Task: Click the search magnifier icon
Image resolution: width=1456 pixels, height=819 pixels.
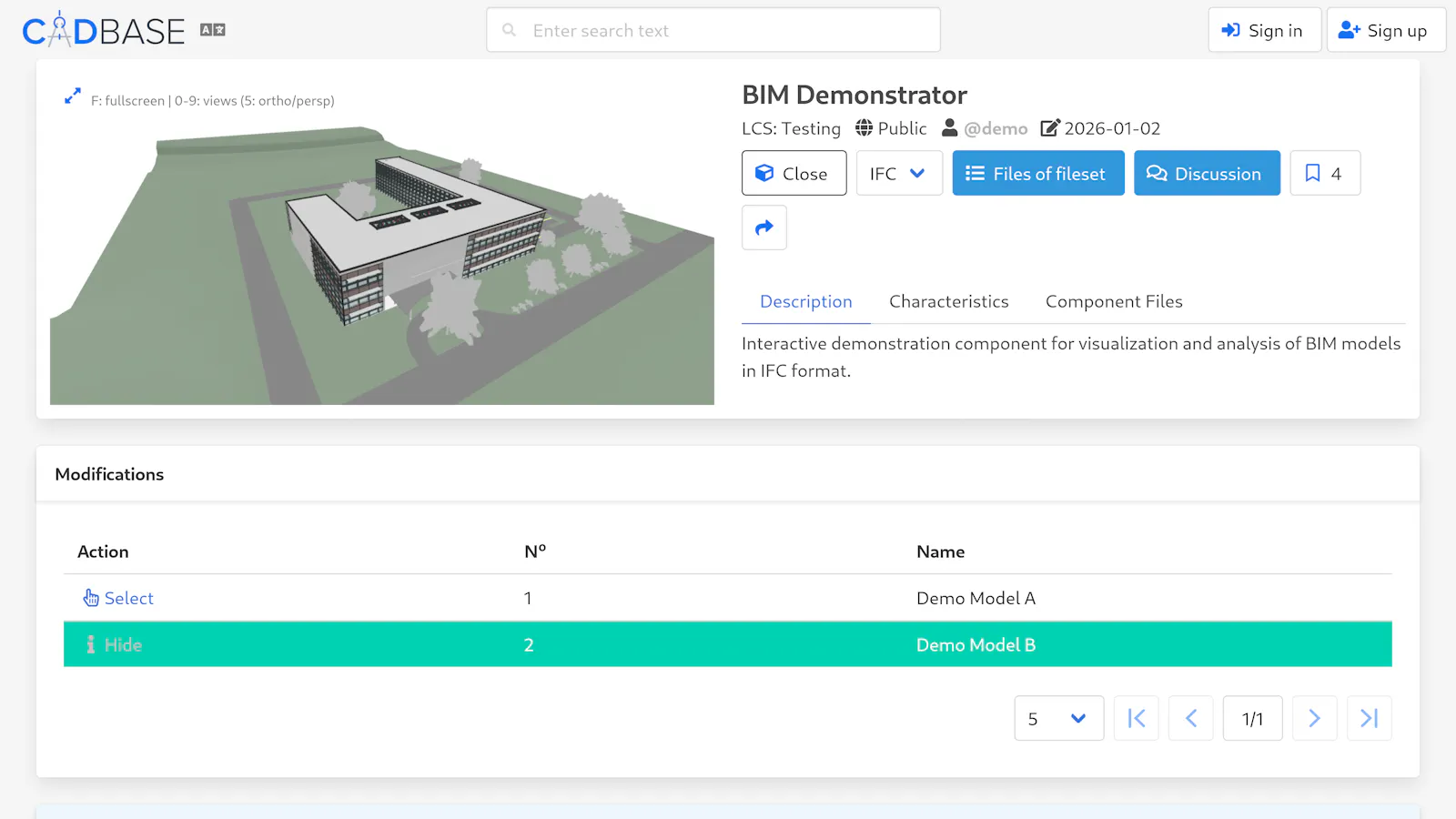Action: point(510,30)
